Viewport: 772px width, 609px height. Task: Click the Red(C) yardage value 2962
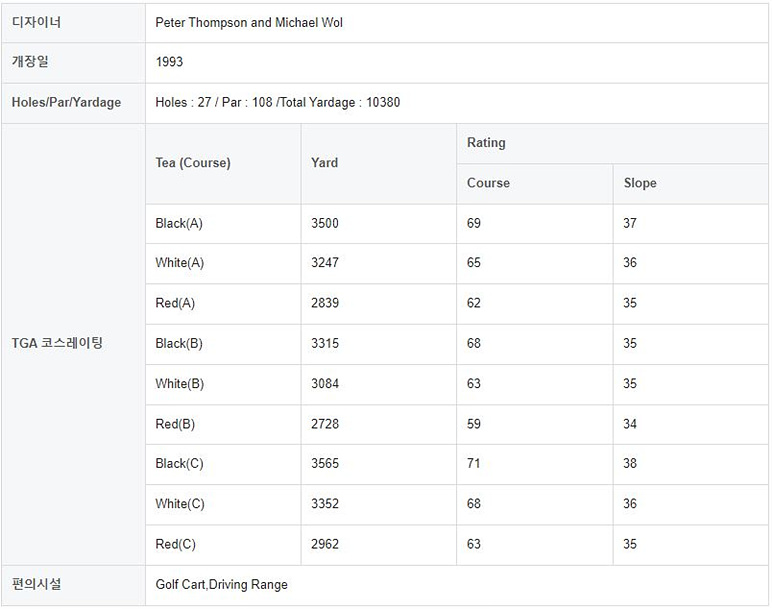pyautogui.click(x=325, y=545)
